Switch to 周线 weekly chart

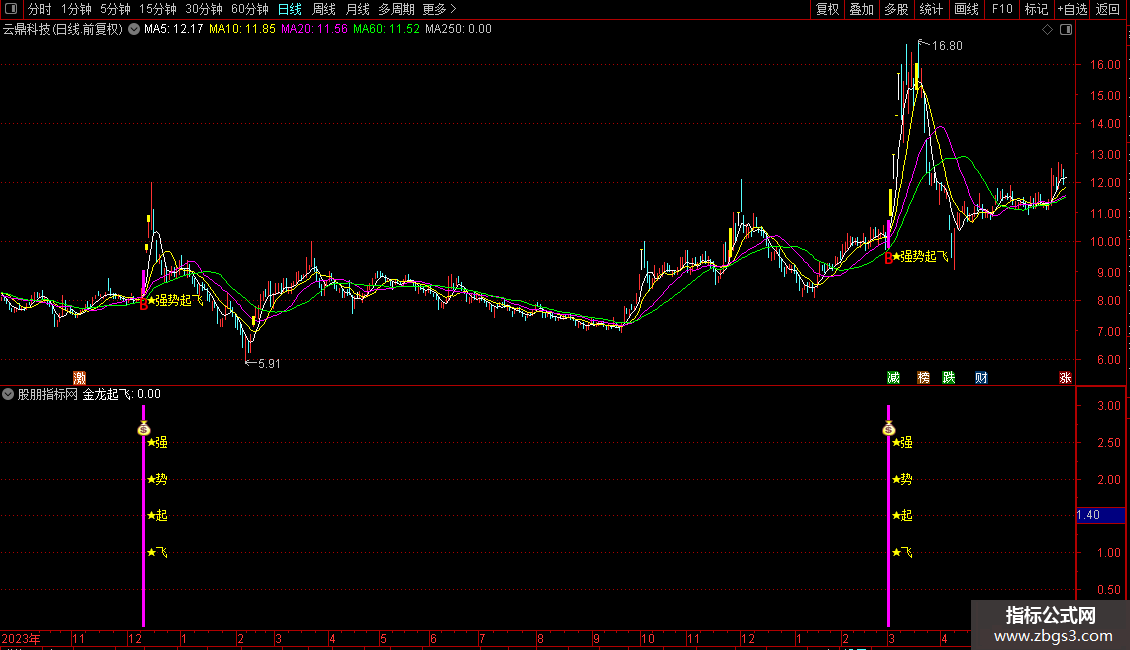(324, 9)
